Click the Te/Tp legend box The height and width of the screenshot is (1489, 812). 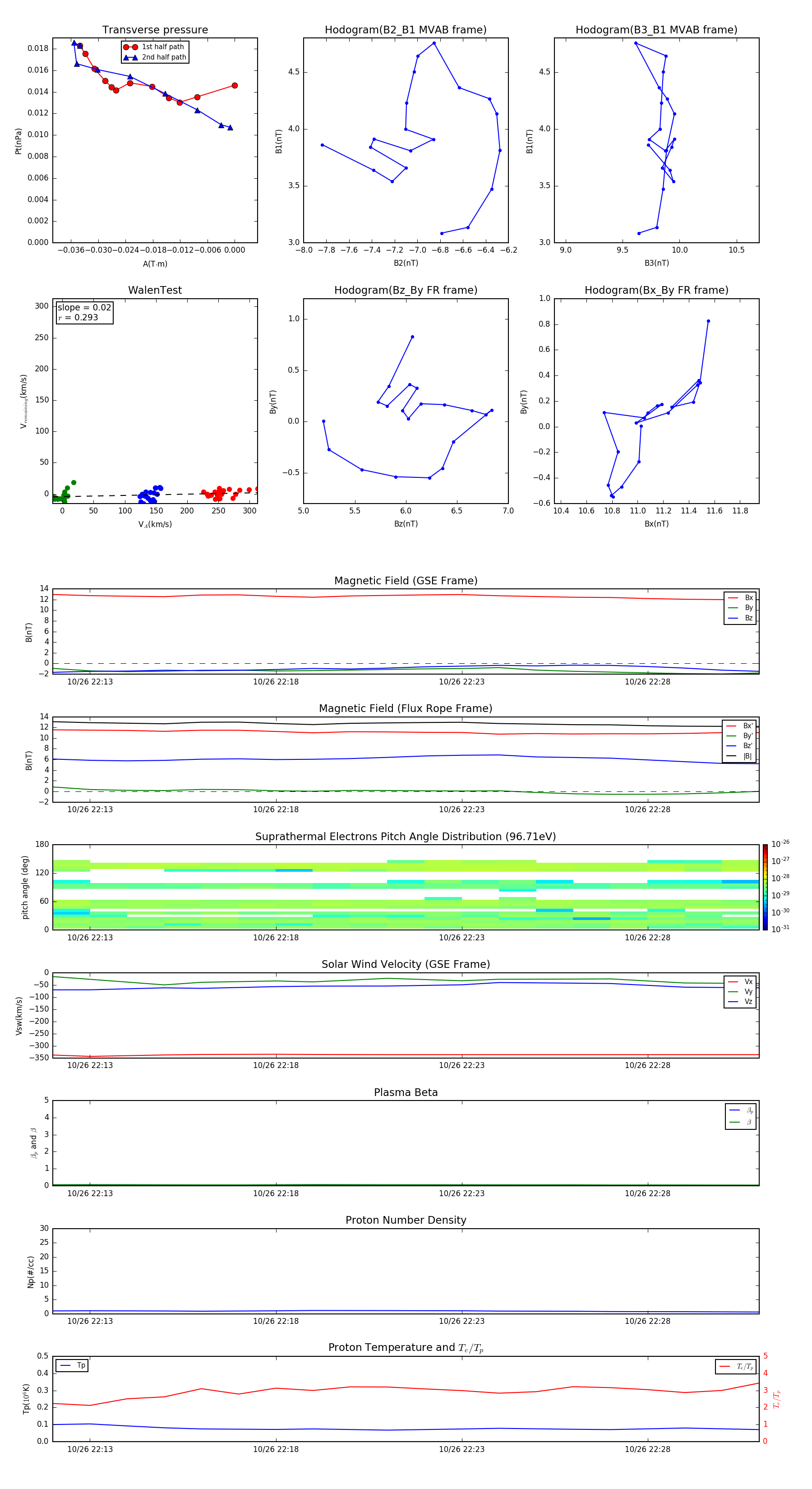click(736, 1366)
